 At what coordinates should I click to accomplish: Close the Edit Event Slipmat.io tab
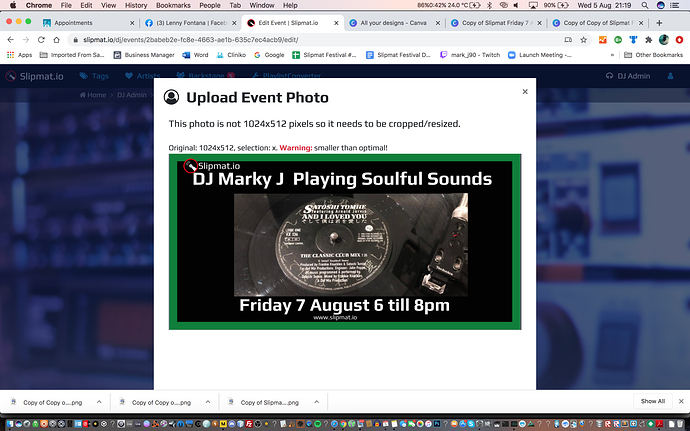336,23
